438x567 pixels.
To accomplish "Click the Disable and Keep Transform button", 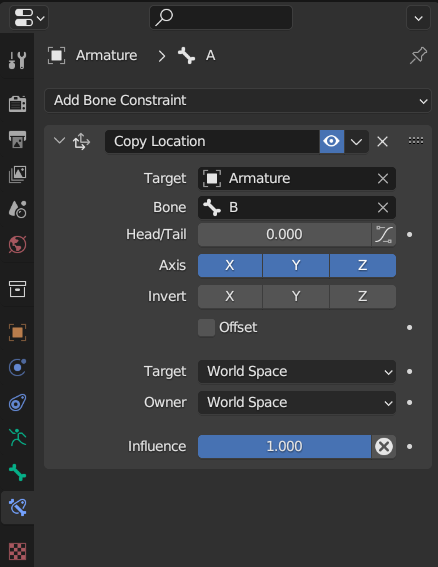I will tap(384, 447).
